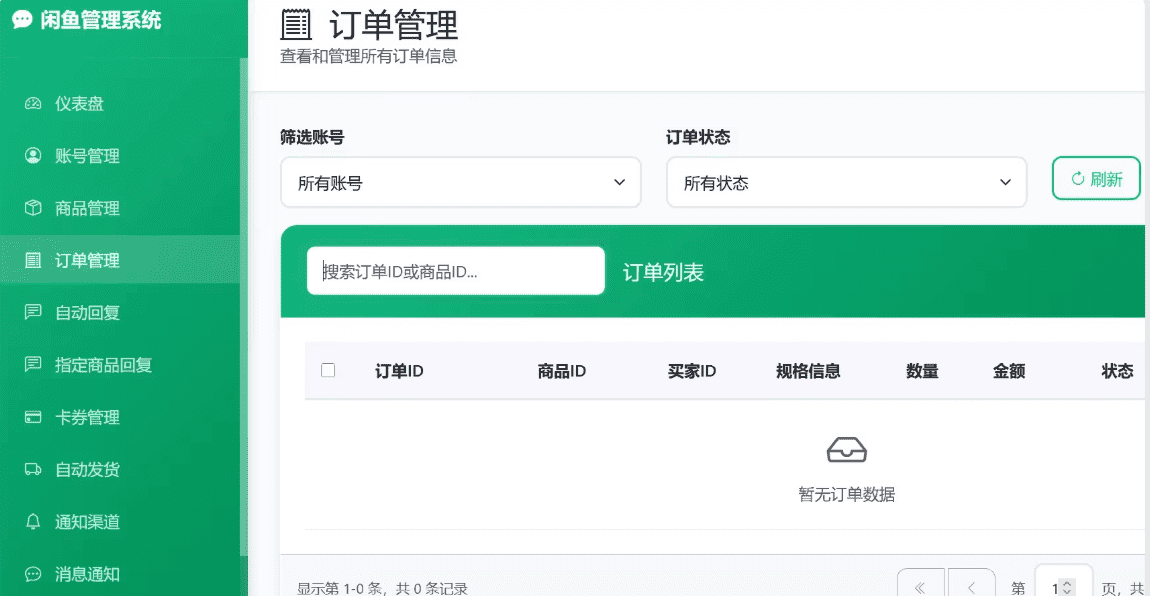
Task: Click the 订单ID column header
Action: [399, 371]
